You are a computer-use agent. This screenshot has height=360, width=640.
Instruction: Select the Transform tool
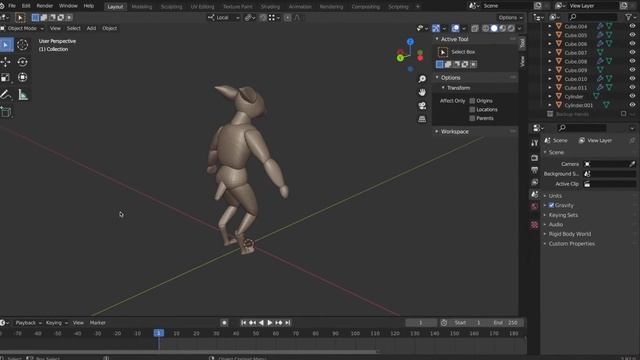[22, 77]
